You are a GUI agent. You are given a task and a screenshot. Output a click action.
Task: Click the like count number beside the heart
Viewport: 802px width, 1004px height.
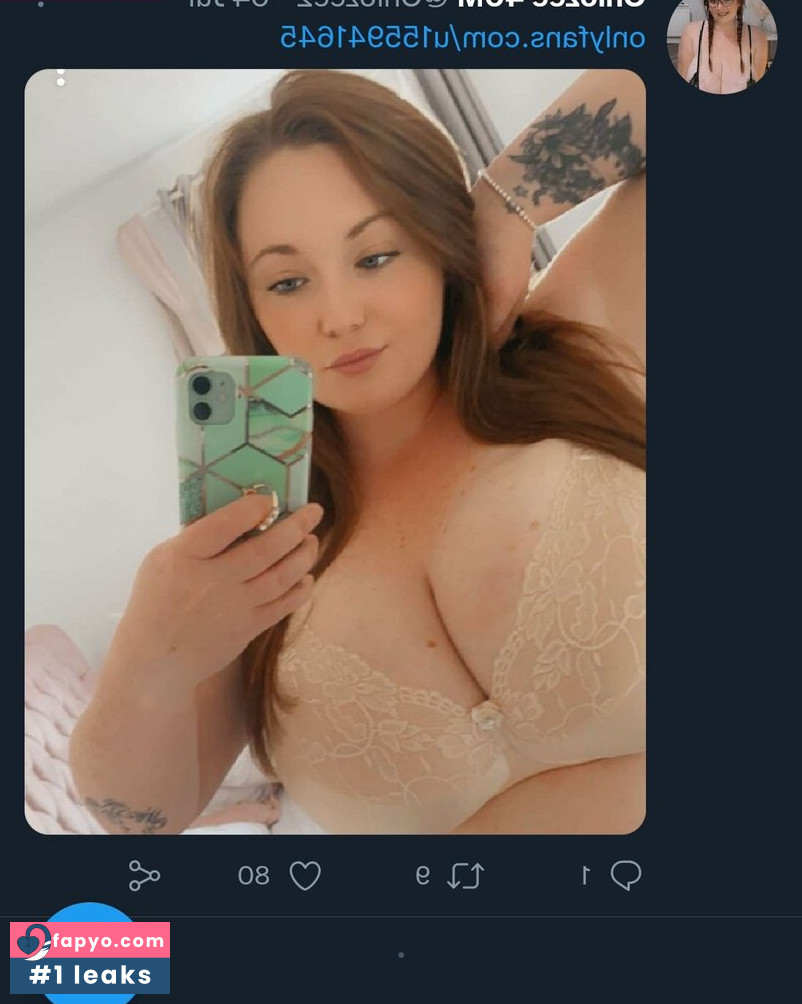[x=253, y=875]
